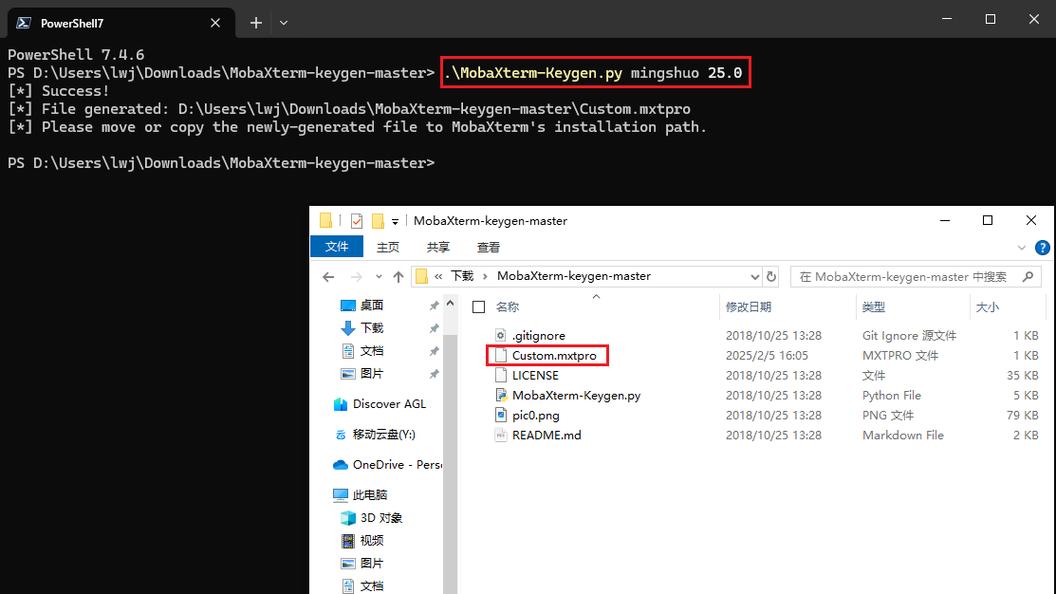Open customize quick access toolbar dropdown

point(395,221)
